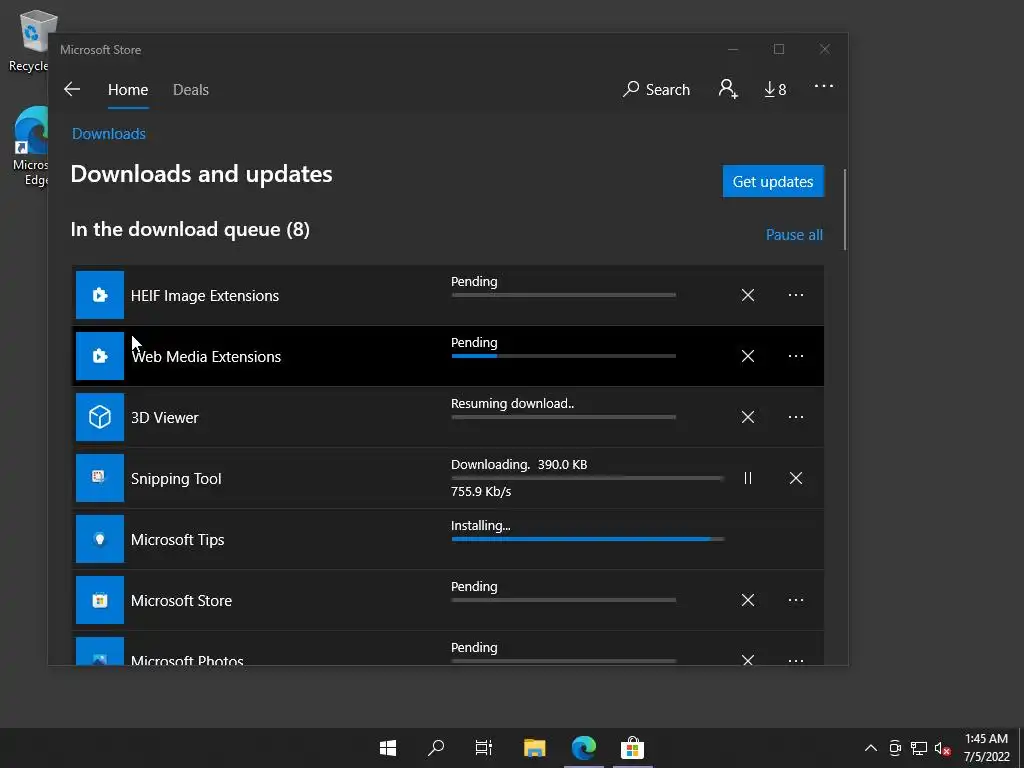This screenshot has height=768, width=1024.
Task: Click the Snipping Tool app icon
Action: [100, 478]
